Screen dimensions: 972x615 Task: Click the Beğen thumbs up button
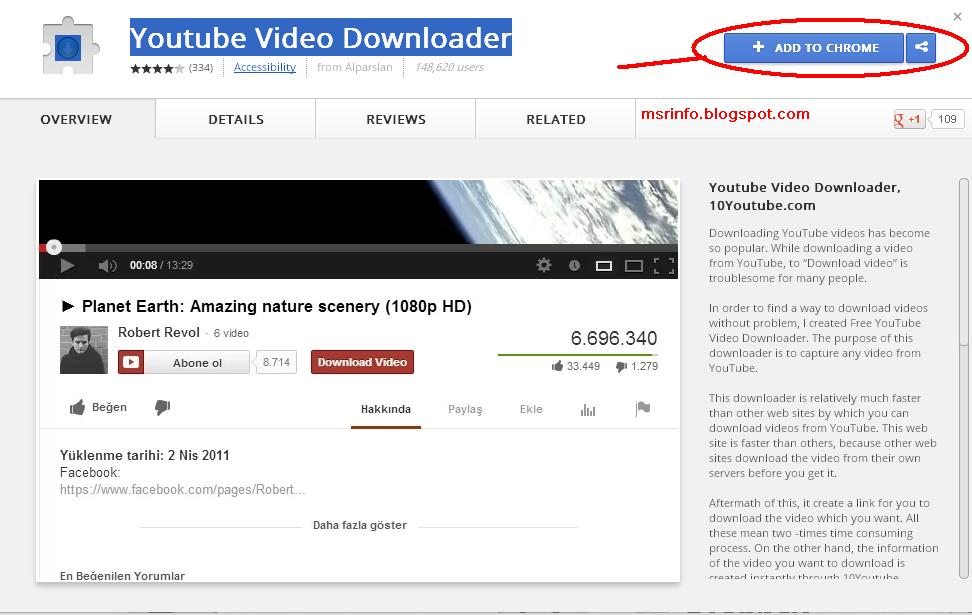click(99, 407)
